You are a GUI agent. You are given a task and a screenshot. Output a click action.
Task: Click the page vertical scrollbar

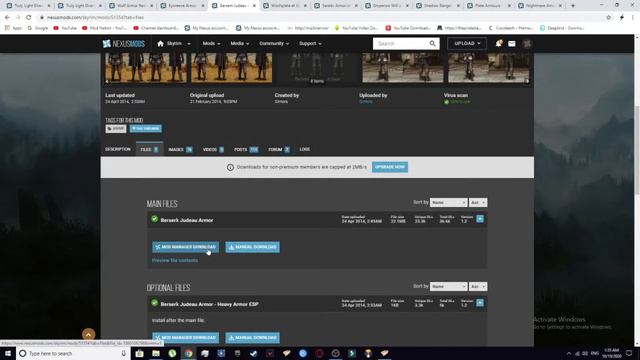[x=637, y=151]
